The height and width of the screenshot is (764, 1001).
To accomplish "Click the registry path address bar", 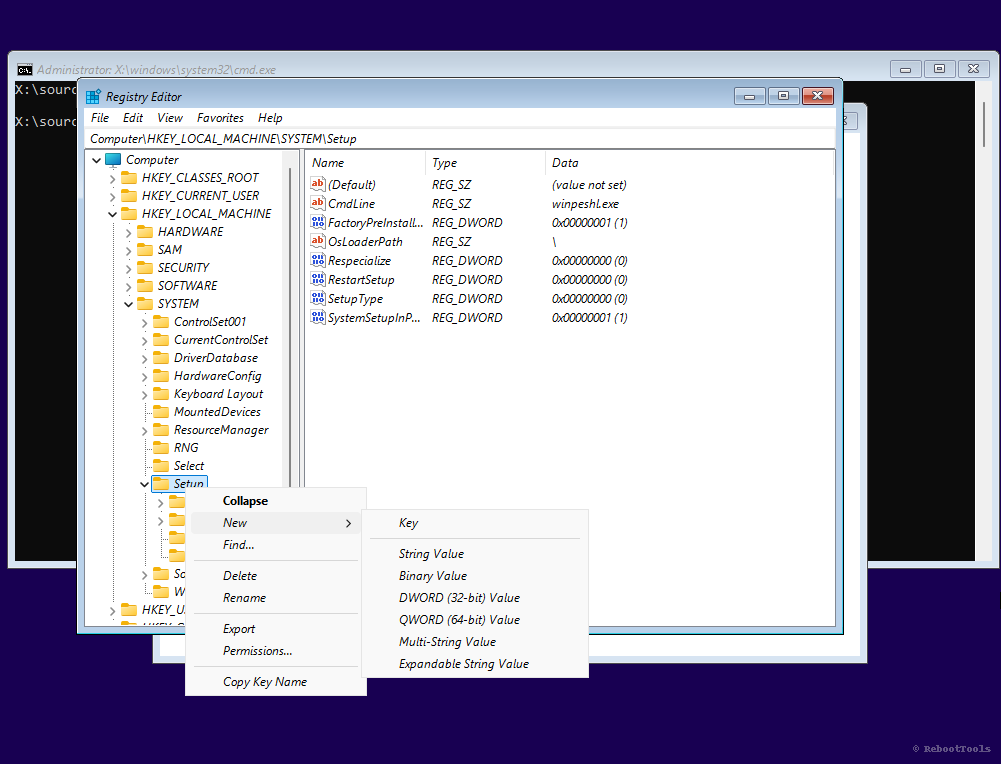I will point(250,138).
